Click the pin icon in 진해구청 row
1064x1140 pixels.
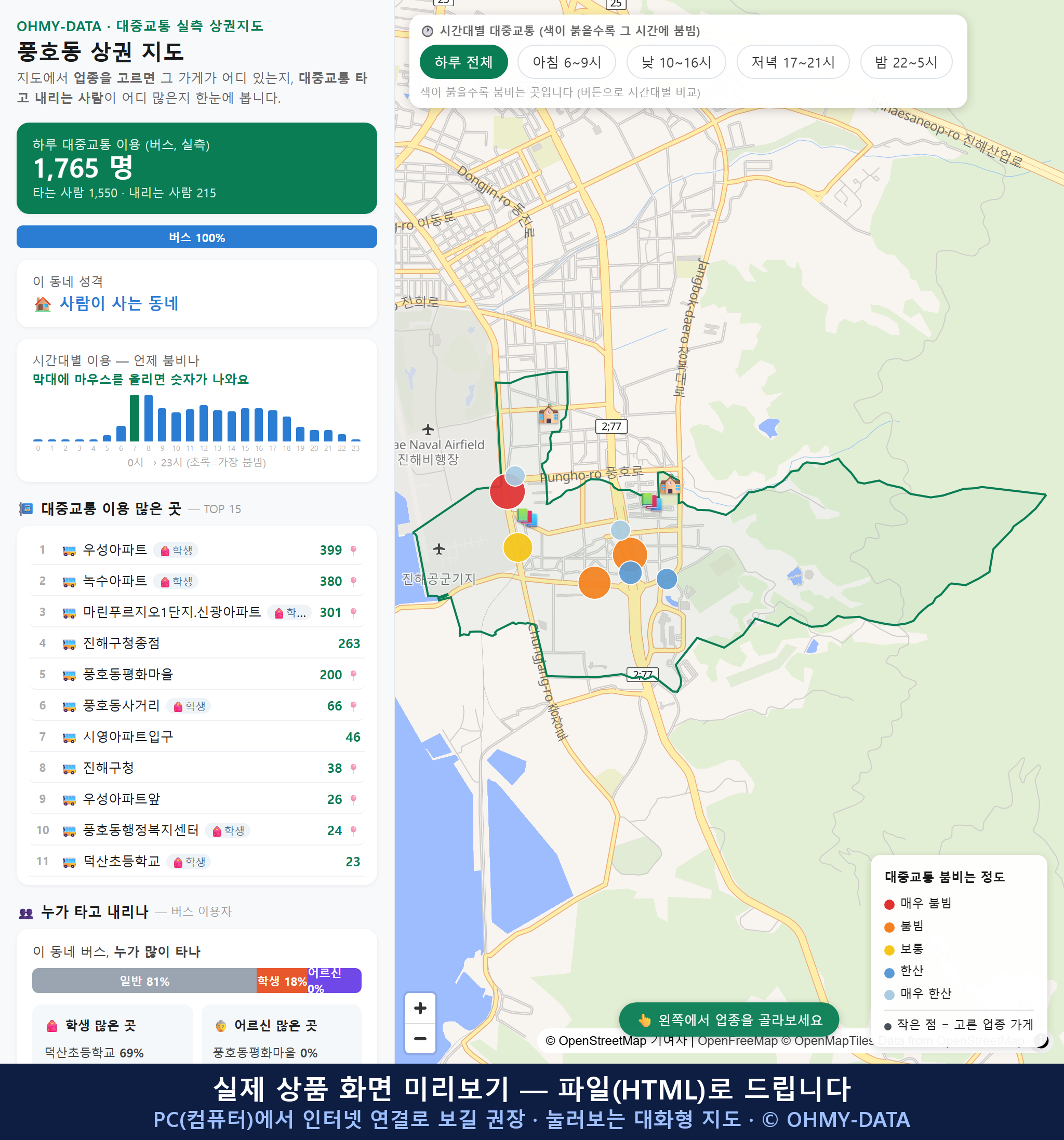353,768
